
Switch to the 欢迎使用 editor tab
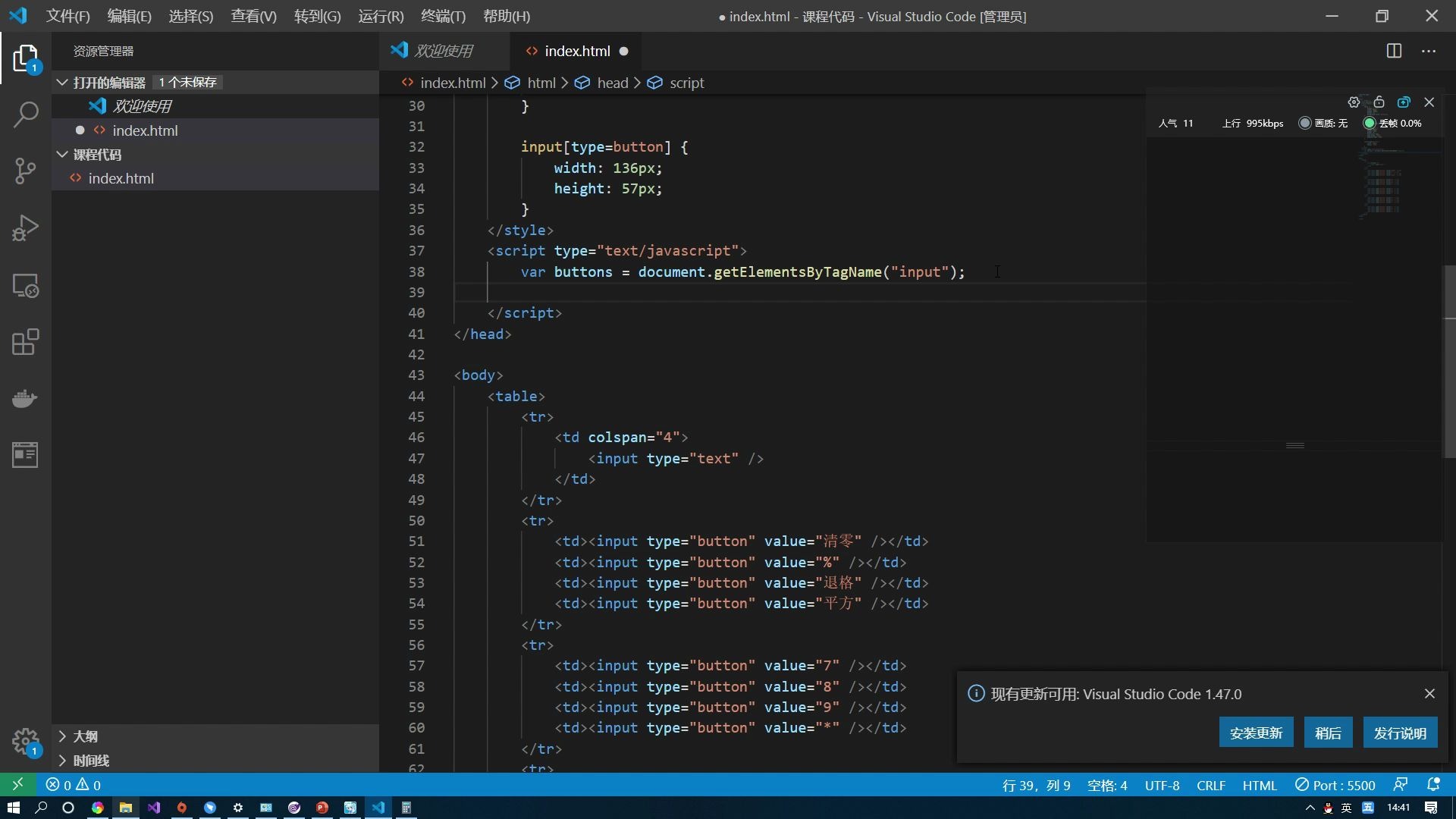click(444, 51)
